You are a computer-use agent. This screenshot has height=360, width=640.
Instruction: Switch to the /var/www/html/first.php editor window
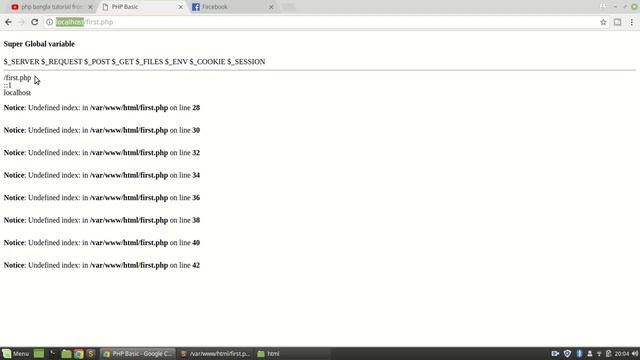click(215, 353)
